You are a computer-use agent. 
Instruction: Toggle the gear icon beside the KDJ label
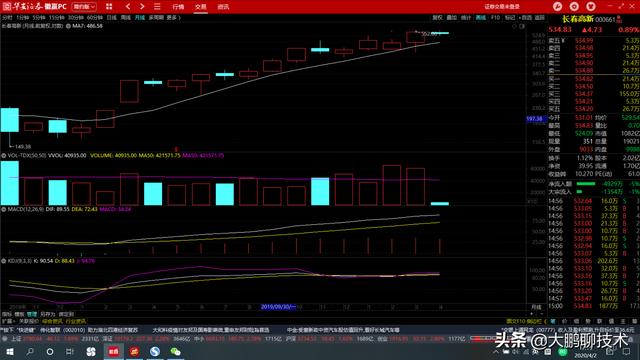4,261
